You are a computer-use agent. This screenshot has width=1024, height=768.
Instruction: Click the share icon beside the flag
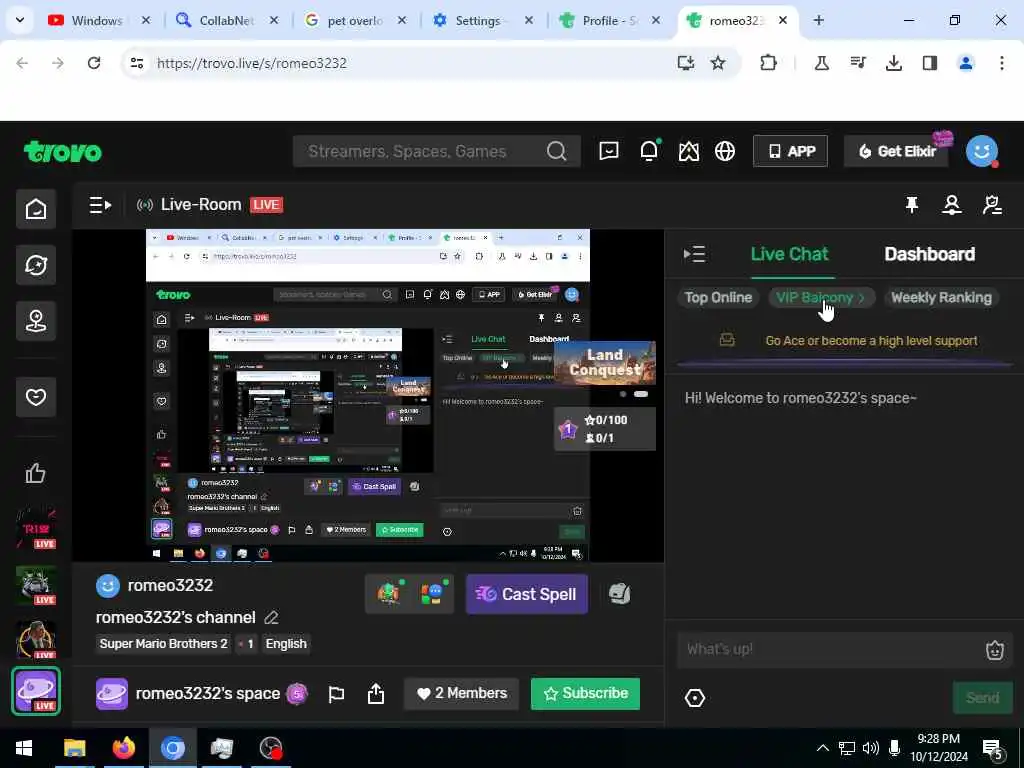pyautogui.click(x=376, y=694)
